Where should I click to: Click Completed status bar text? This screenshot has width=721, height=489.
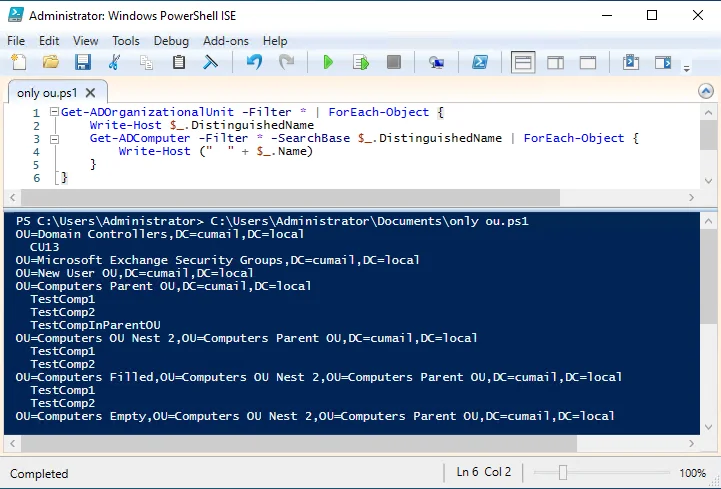(39, 473)
